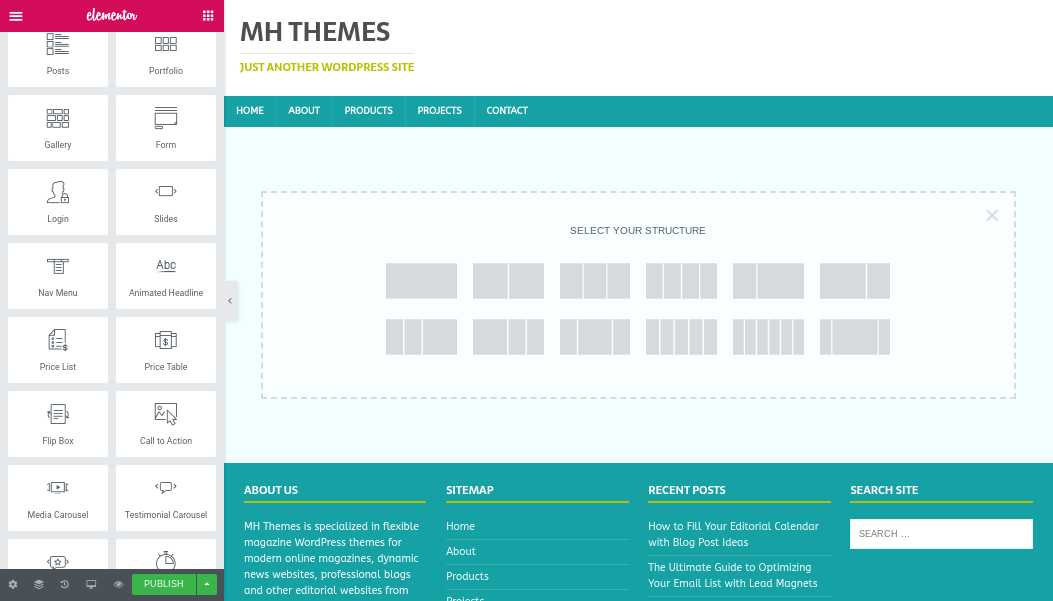1053x601 pixels.
Task: Open 'How to Fill Your Editorial Calendar' post
Action: 733,535
